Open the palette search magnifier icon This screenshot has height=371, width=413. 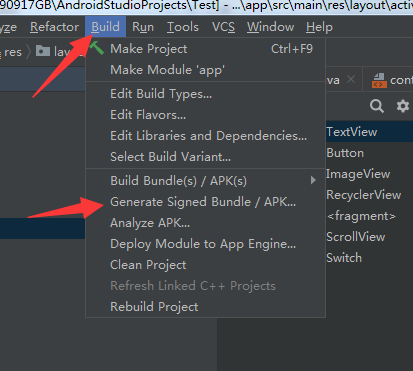tap(377, 106)
